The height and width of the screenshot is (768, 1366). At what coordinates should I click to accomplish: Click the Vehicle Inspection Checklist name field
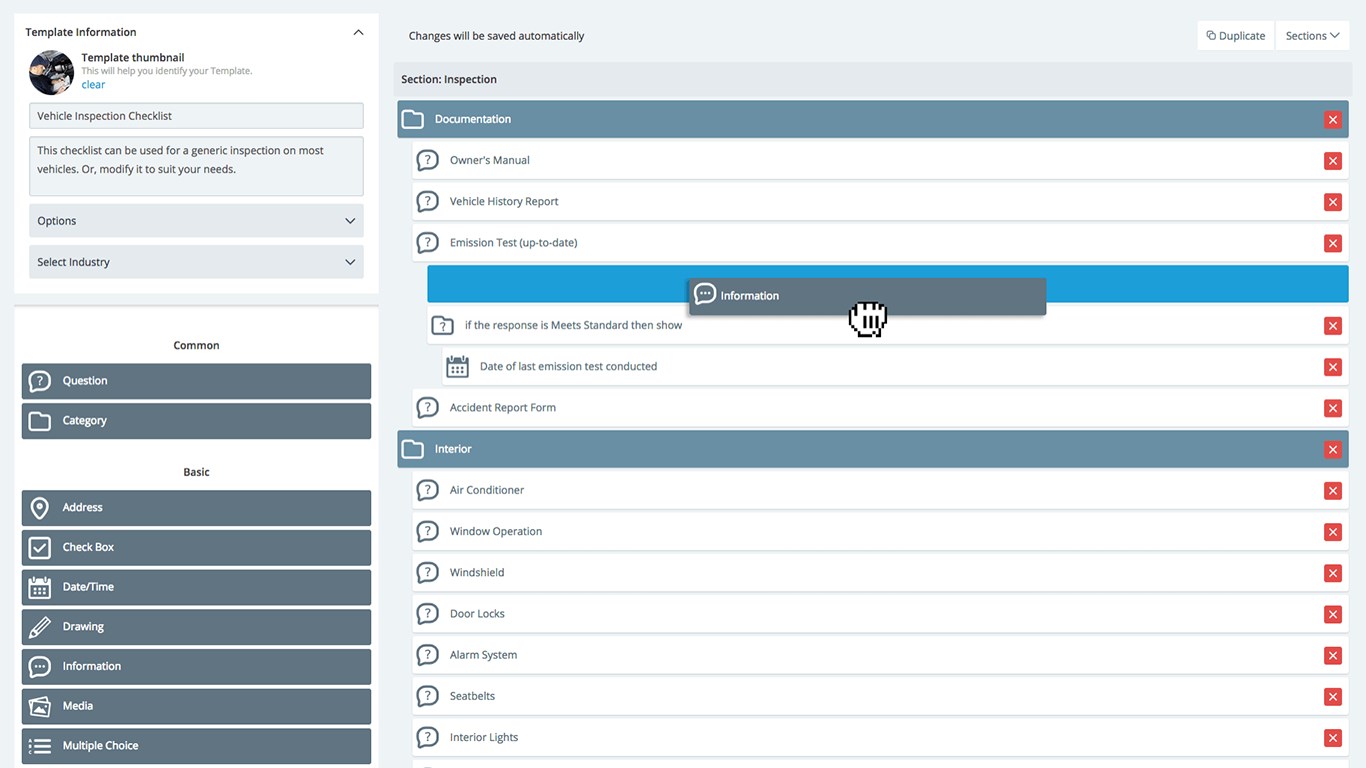196,116
